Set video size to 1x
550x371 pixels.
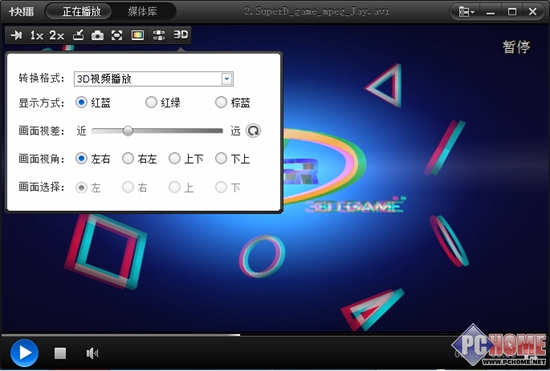pyautogui.click(x=36, y=35)
